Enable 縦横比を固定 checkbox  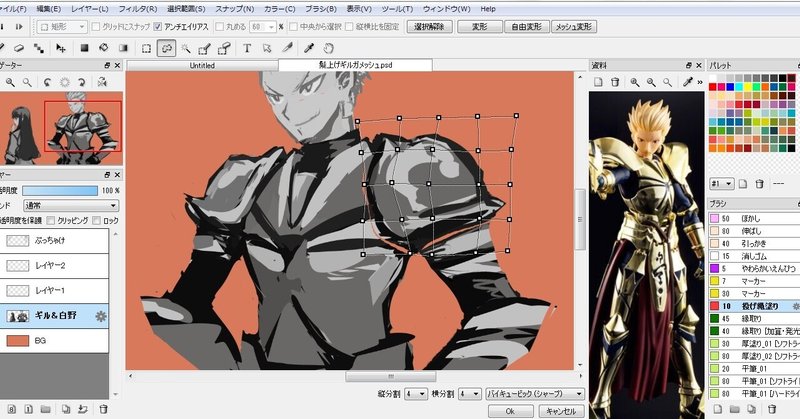(349, 27)
